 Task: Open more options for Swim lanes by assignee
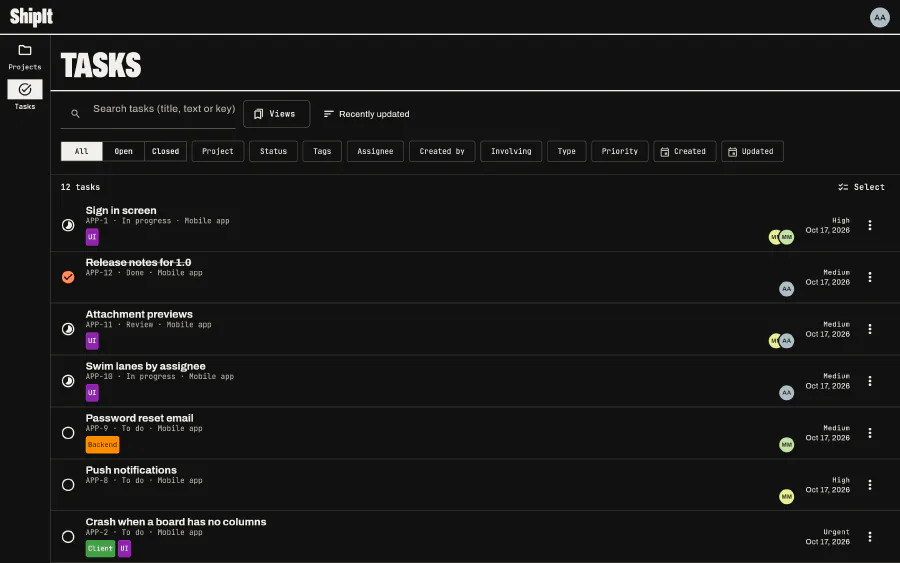pos(870,381)
